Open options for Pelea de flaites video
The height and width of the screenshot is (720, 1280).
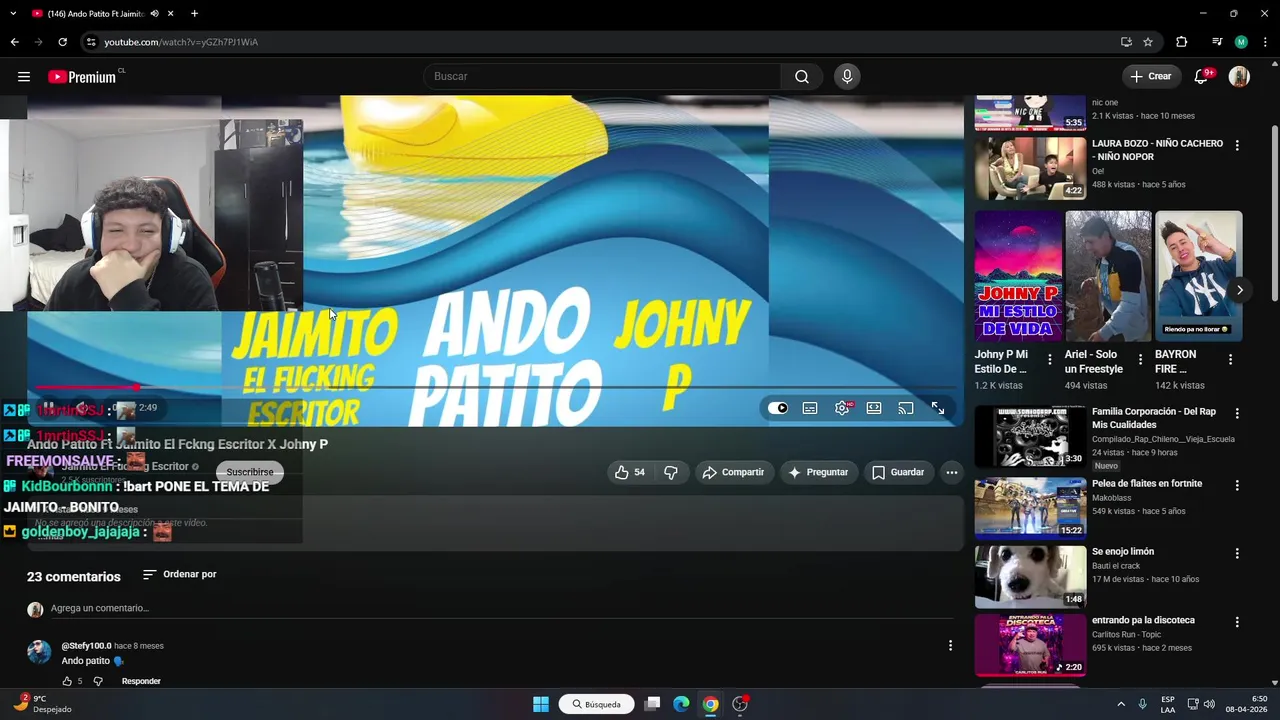coord(1237,484)
